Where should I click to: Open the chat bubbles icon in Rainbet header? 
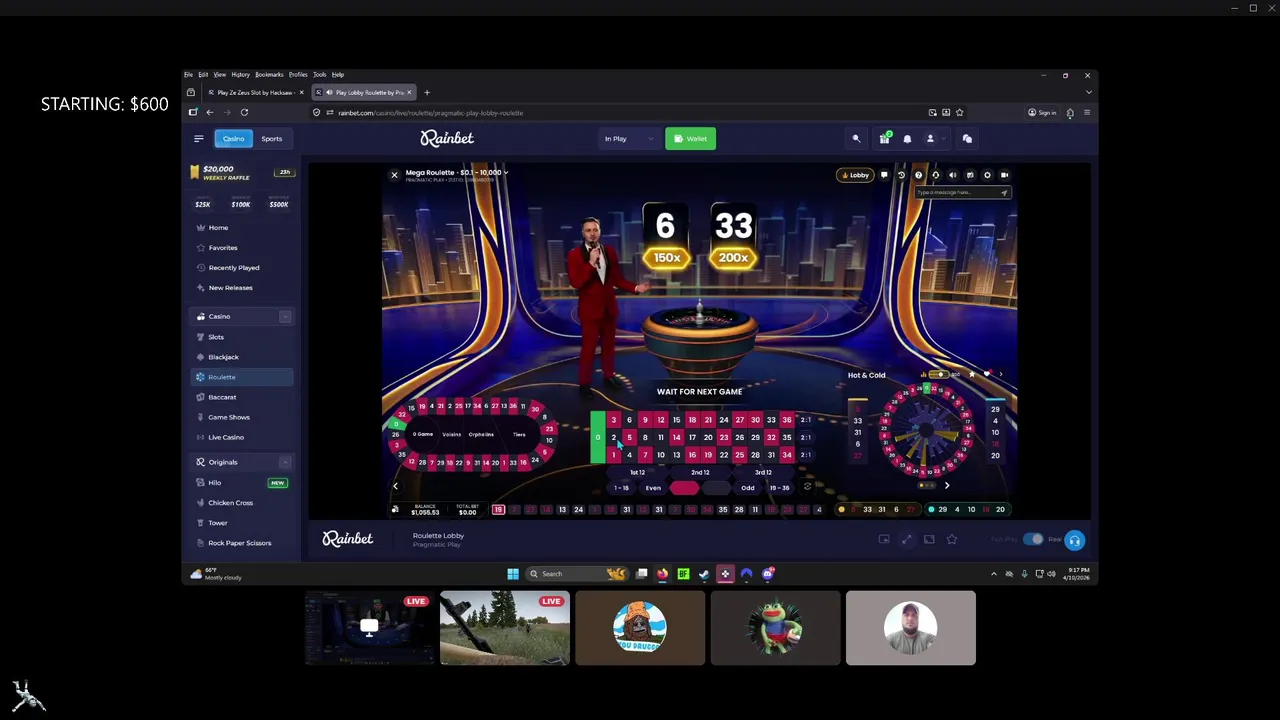click(967, 139)
